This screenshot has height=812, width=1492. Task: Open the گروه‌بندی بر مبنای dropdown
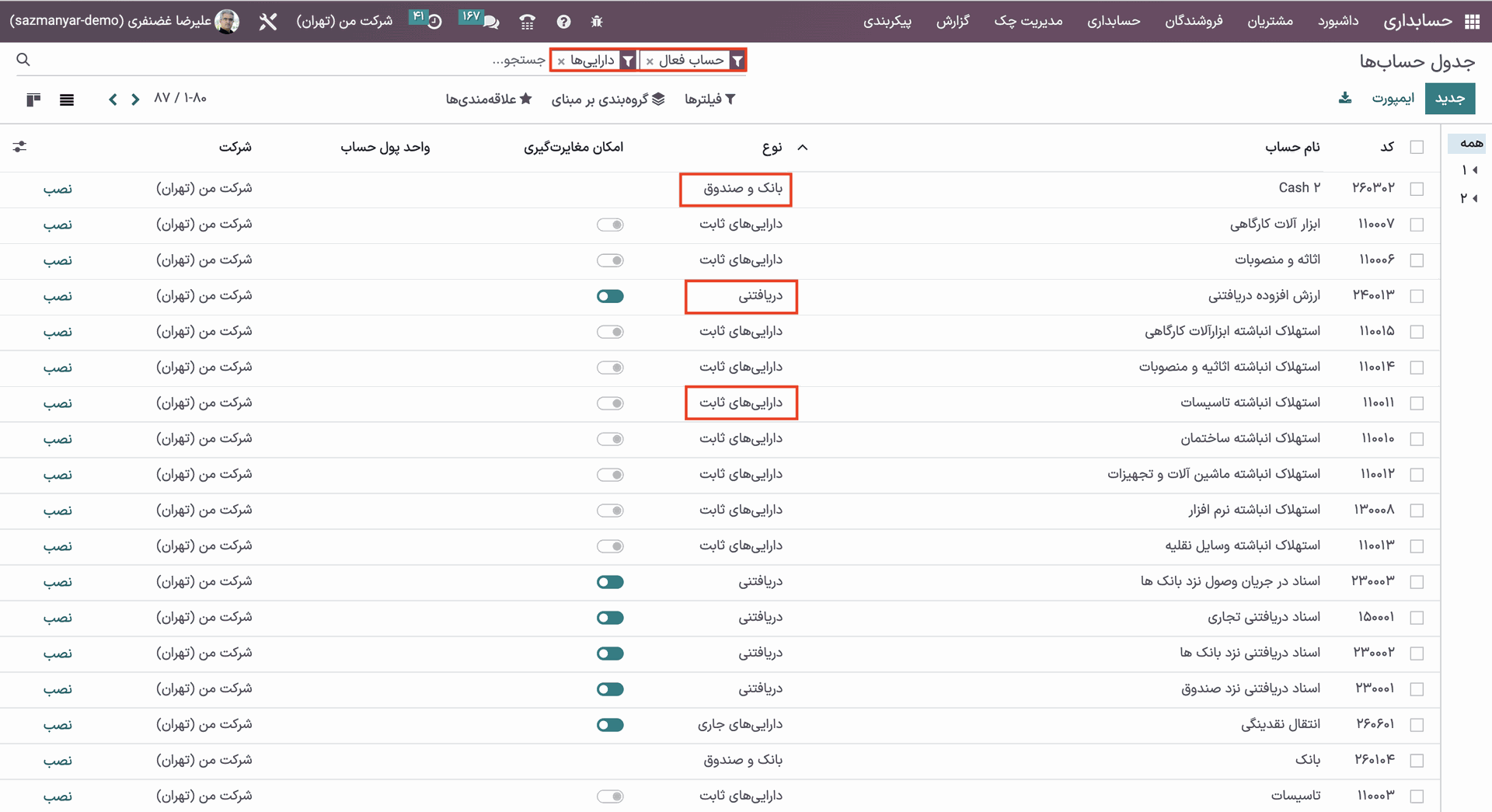click(x=608, y=99)
